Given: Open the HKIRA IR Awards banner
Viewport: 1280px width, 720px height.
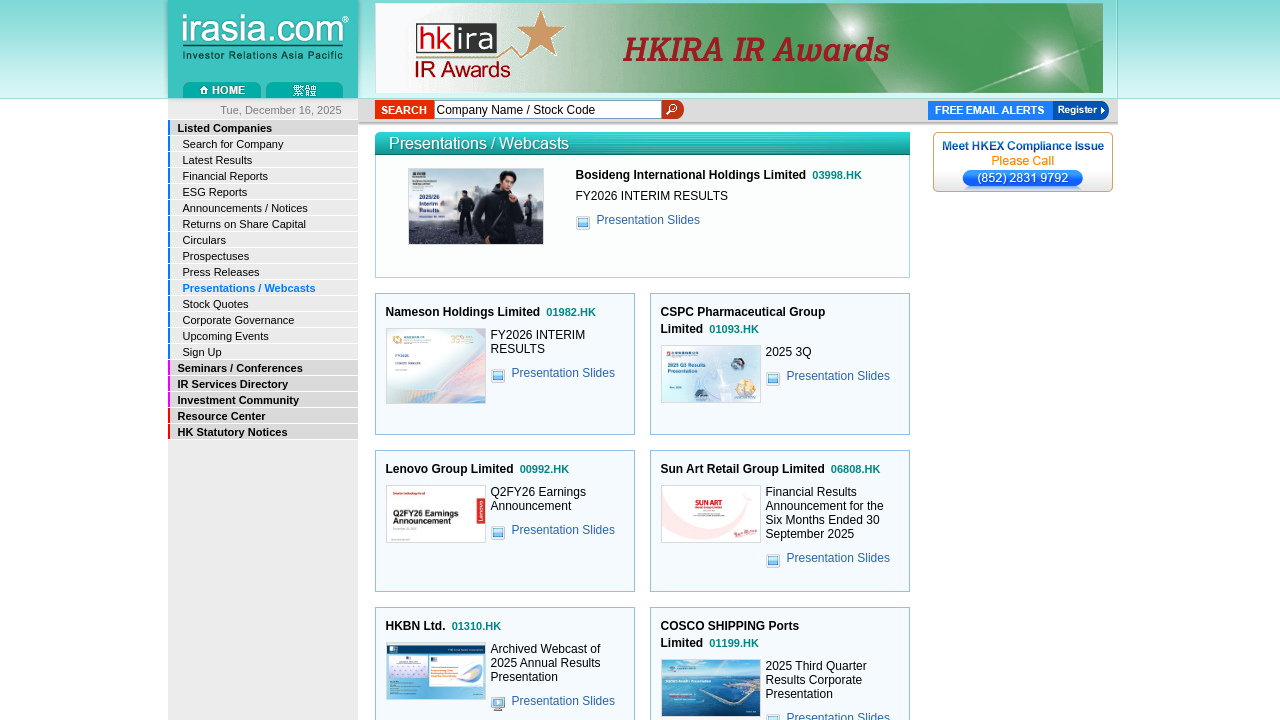Looking at the screenshot, I should [739, 48].
